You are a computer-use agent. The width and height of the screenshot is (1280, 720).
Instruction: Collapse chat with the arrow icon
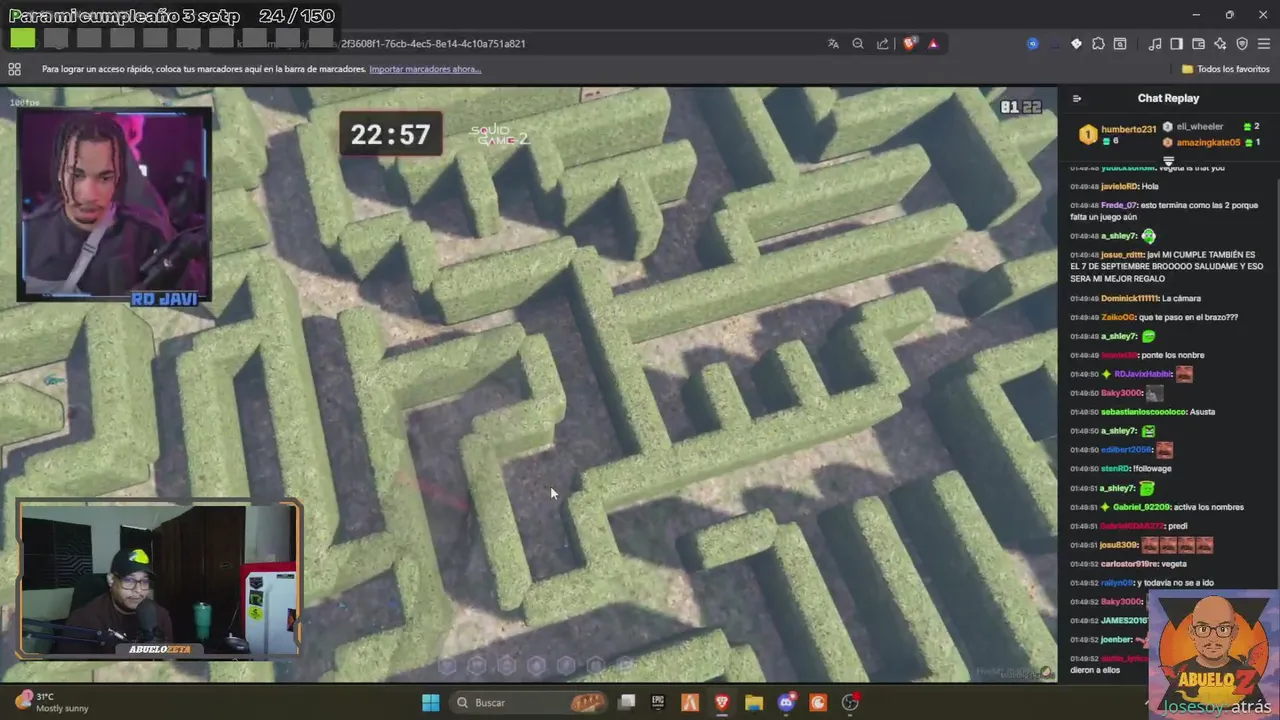1077,98
